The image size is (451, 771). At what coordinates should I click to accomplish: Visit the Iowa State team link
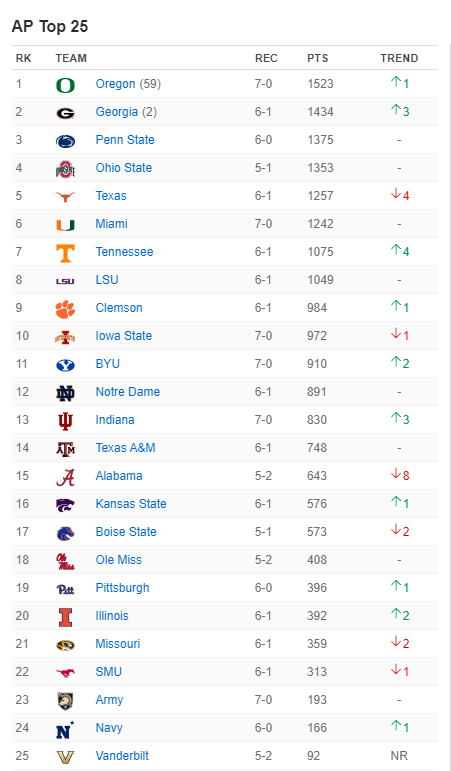(123, 336)
